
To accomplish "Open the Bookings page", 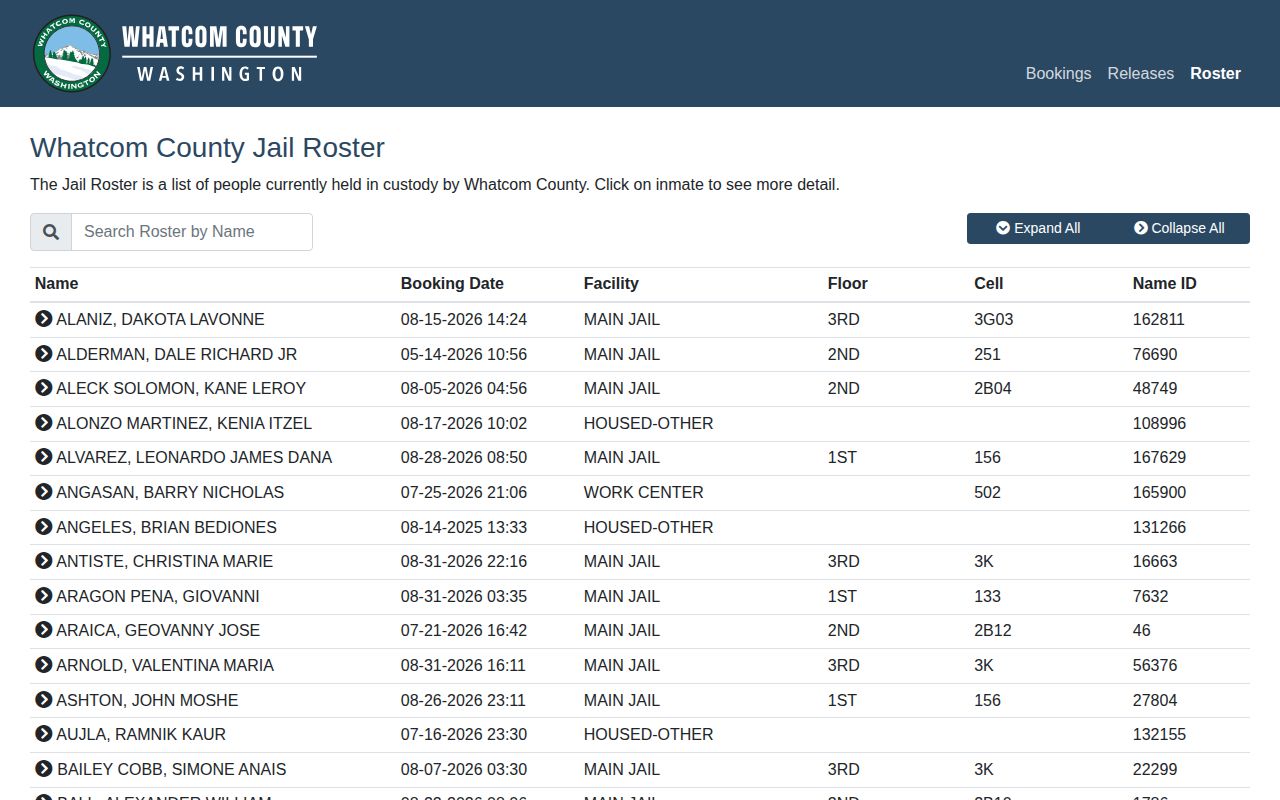I will coord(1058,73).
